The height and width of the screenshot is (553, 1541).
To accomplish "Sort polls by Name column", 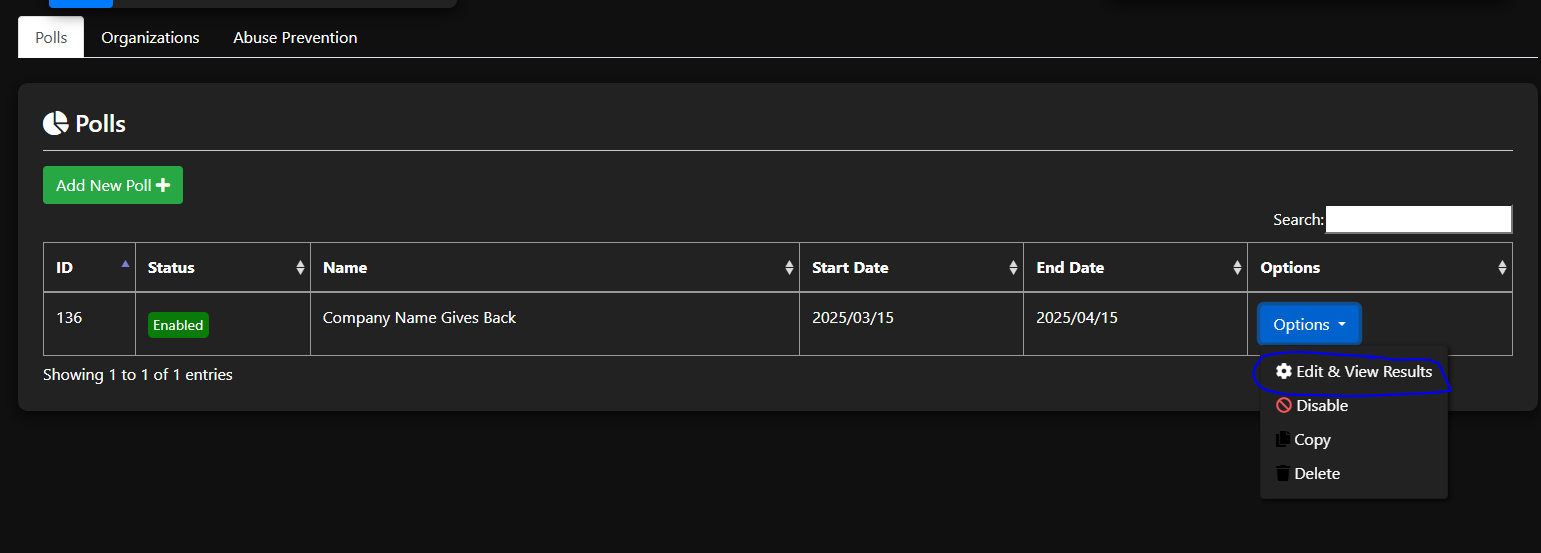I will (789, 268).
